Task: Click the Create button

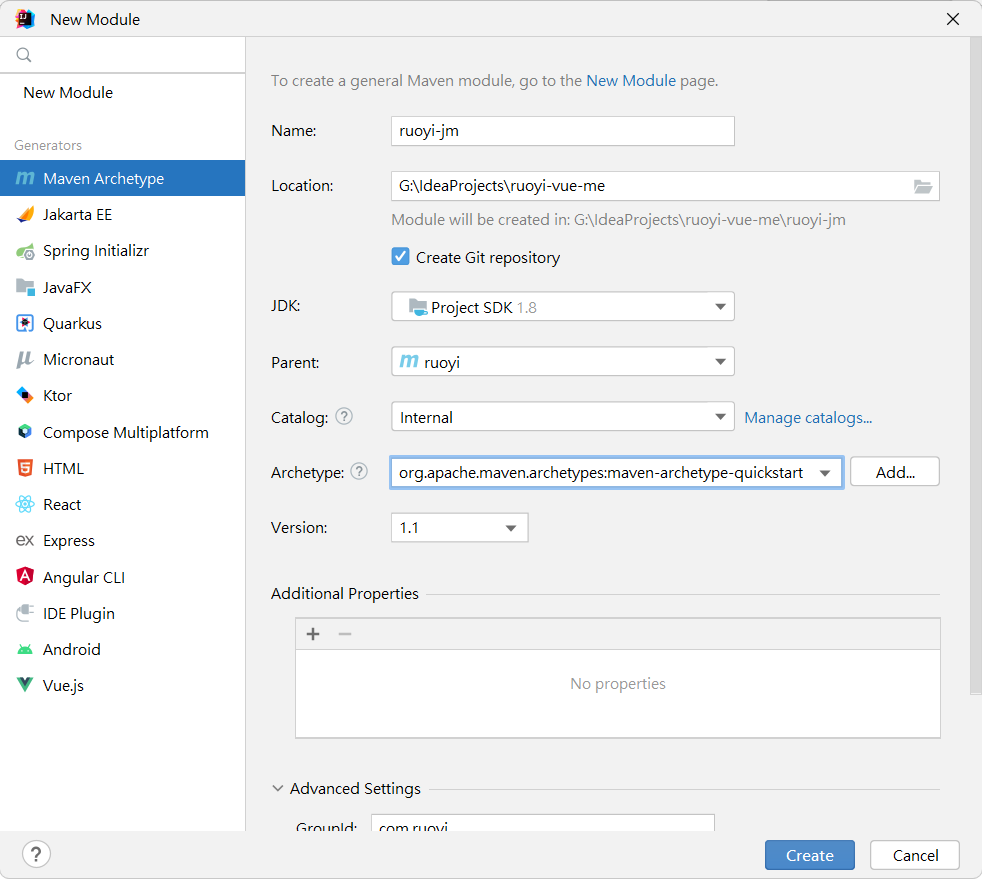Action: (809, 856)
